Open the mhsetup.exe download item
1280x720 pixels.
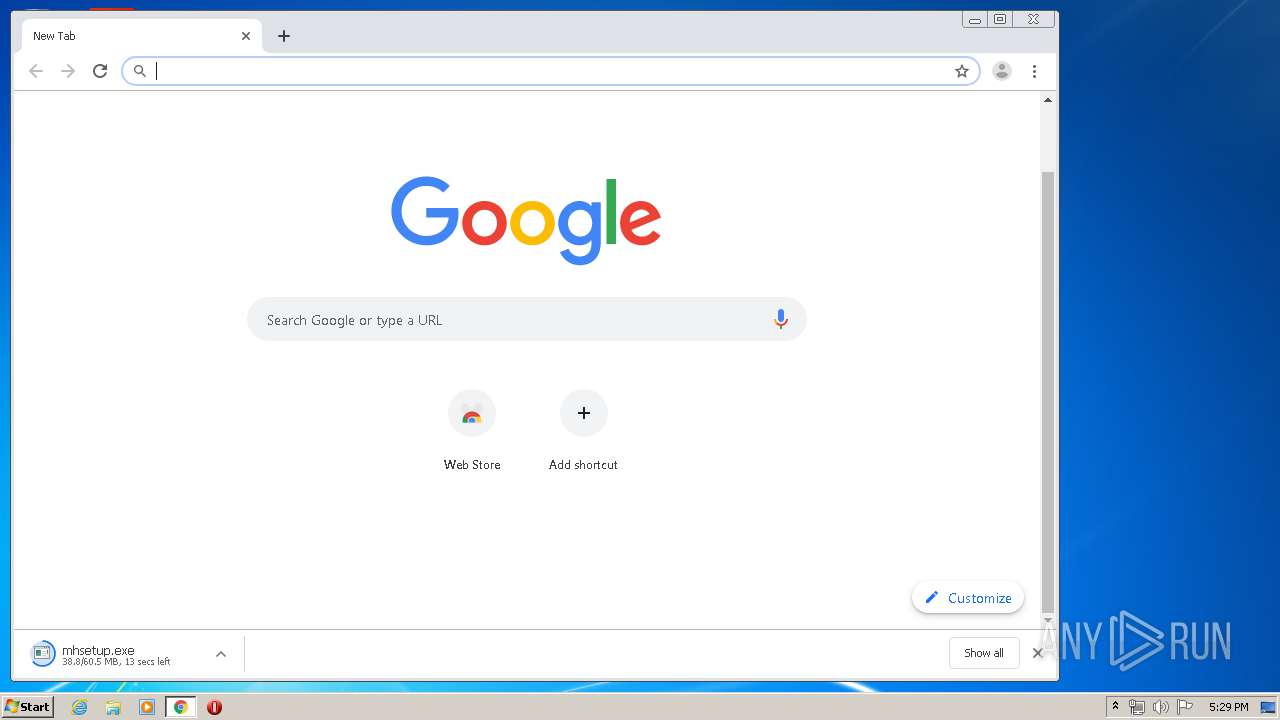tap(115, 654)
